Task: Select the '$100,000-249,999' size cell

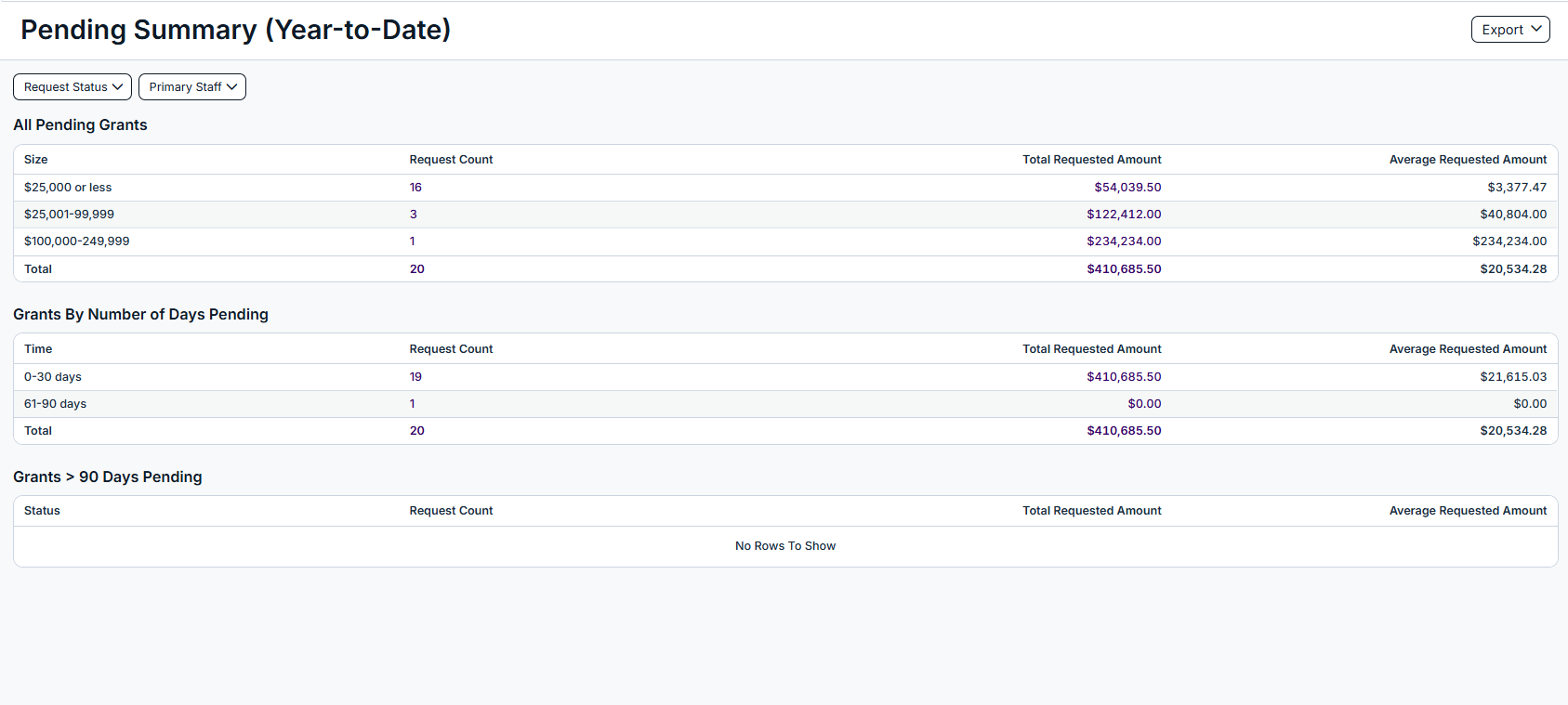Action: click(x=77, y=242)
